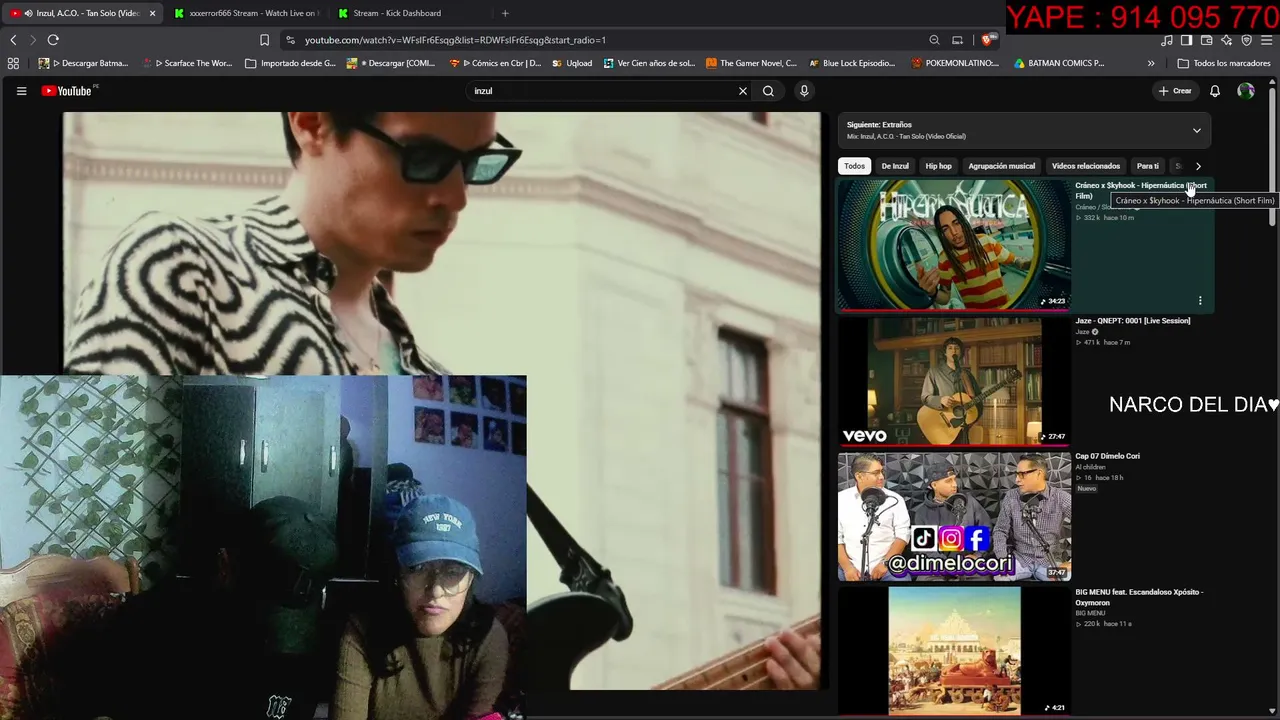The image size is (1280, 720).
Task: Open the BIG MENU Oxymoron video thumbnail
Action: pos(954,652)
